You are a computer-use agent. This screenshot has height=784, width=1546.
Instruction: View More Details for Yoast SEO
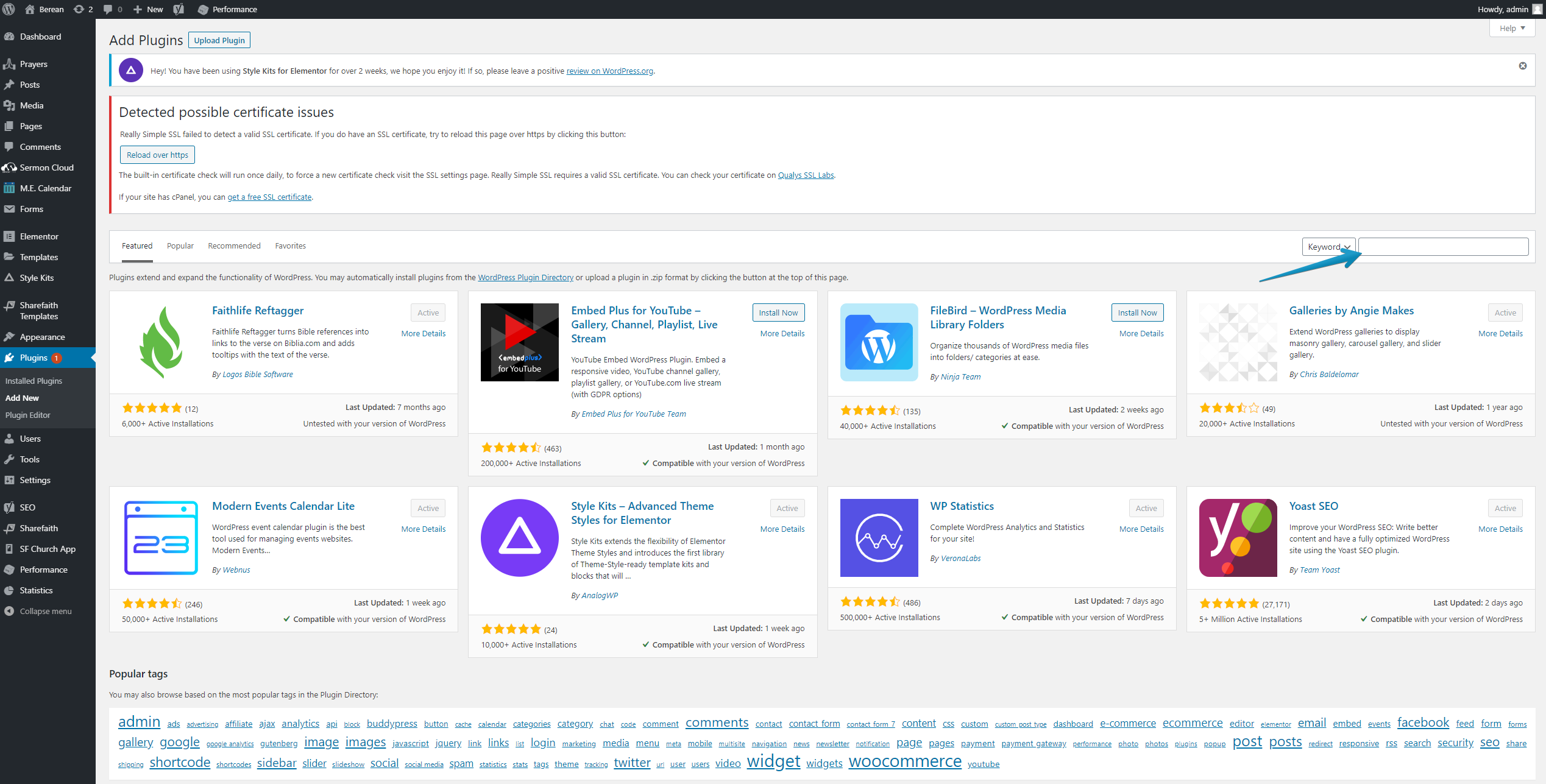(1500, 529)
